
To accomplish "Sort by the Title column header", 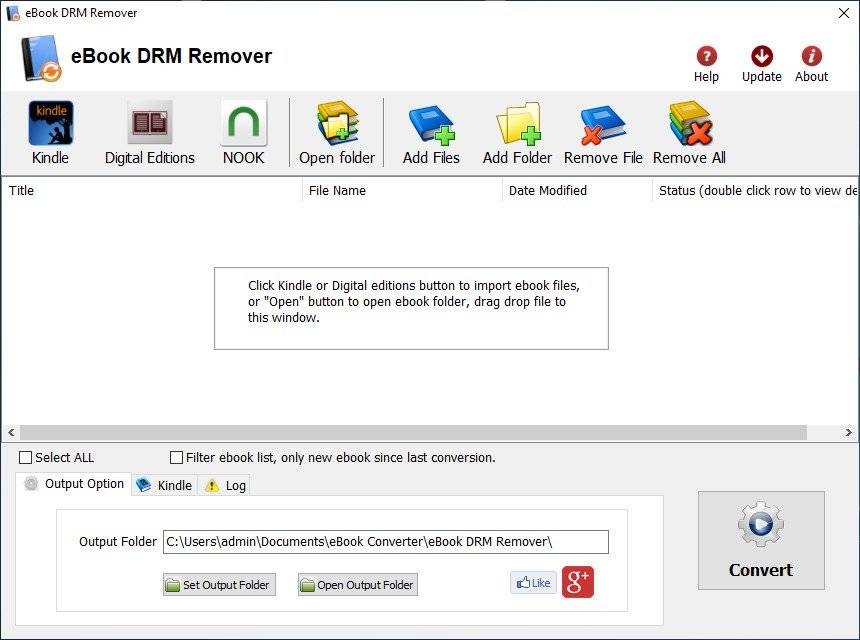I will coord(152,191).
